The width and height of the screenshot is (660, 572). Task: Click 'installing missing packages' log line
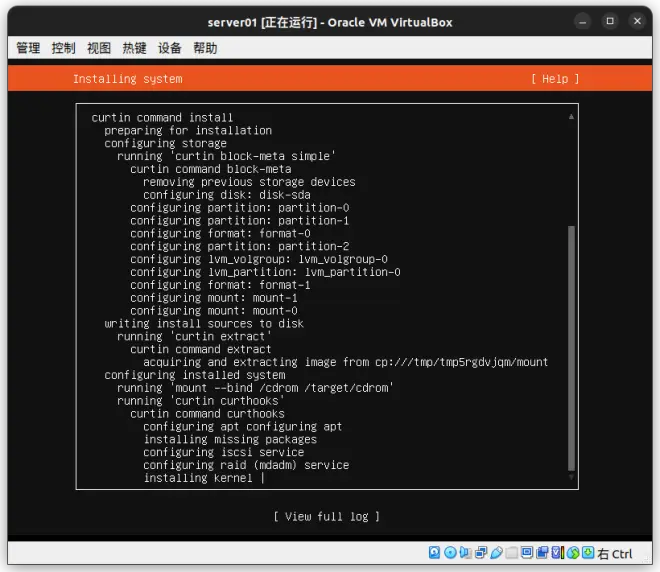(x=230, y=439)
